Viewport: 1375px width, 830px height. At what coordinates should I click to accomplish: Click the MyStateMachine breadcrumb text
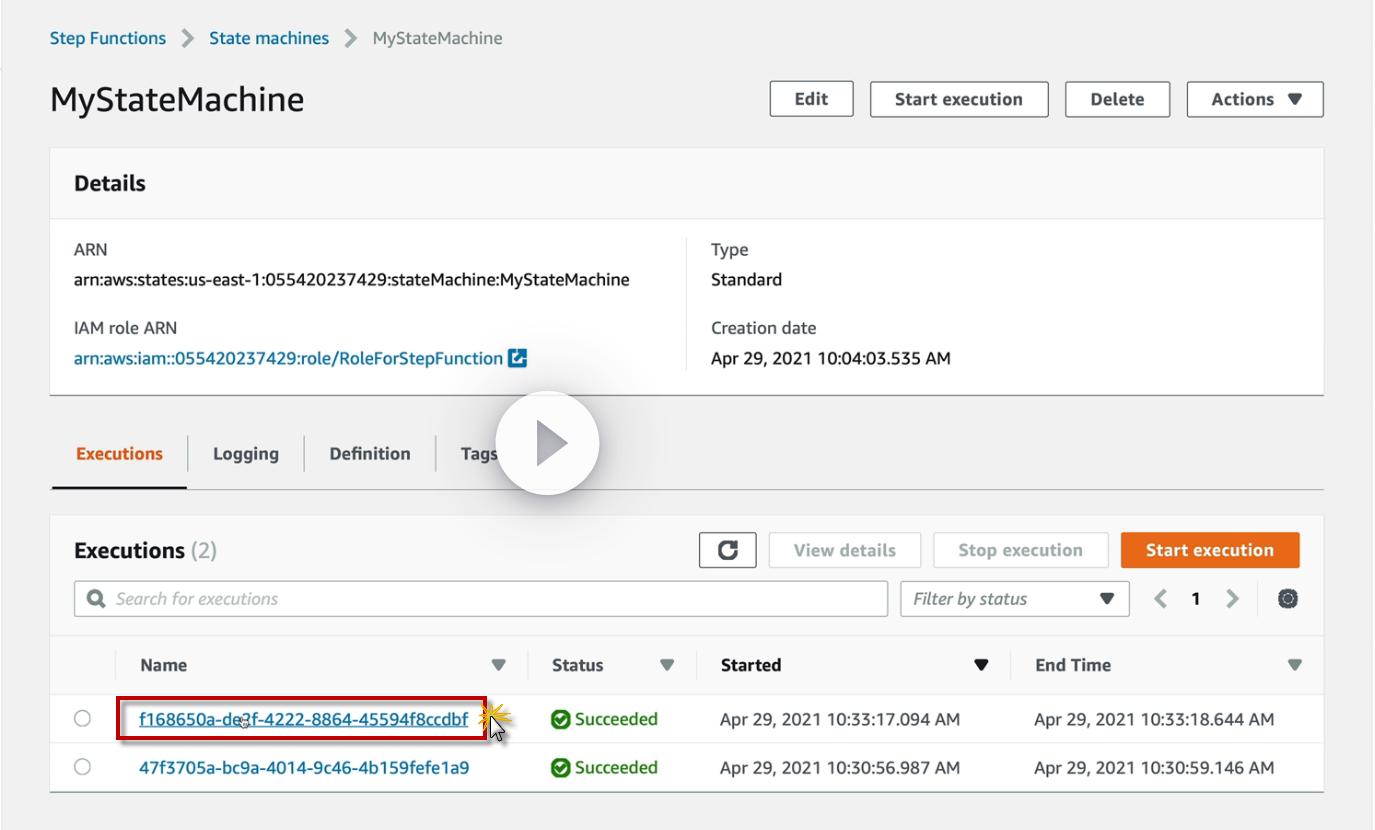pyautogui.click(x=438, y=38)
